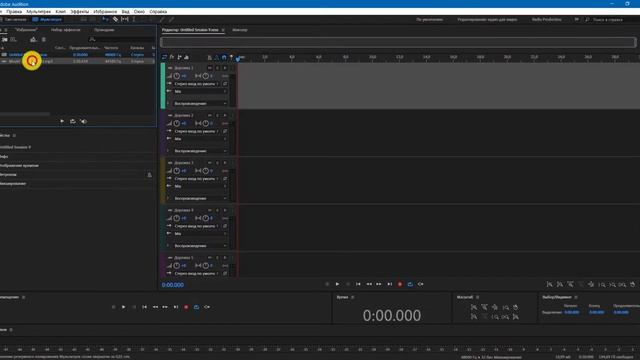Choose the По умолчанию workspace
Viewport: 640px width, 360px height.
tap(429, 19)
